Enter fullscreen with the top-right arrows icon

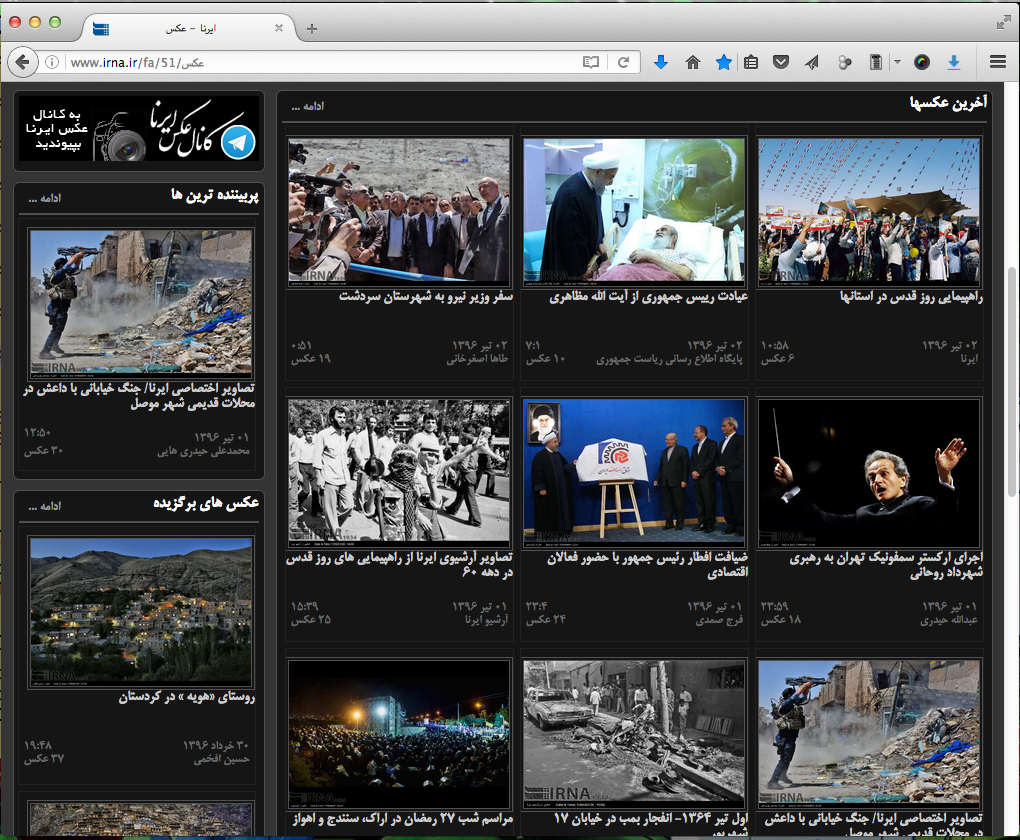tap(1004, 23)
